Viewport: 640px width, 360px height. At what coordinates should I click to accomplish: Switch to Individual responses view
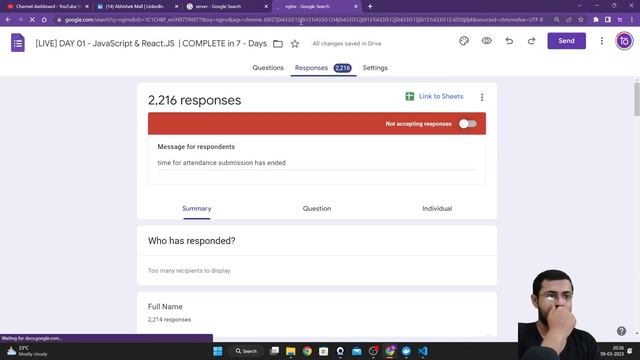[x=437, y=209]
